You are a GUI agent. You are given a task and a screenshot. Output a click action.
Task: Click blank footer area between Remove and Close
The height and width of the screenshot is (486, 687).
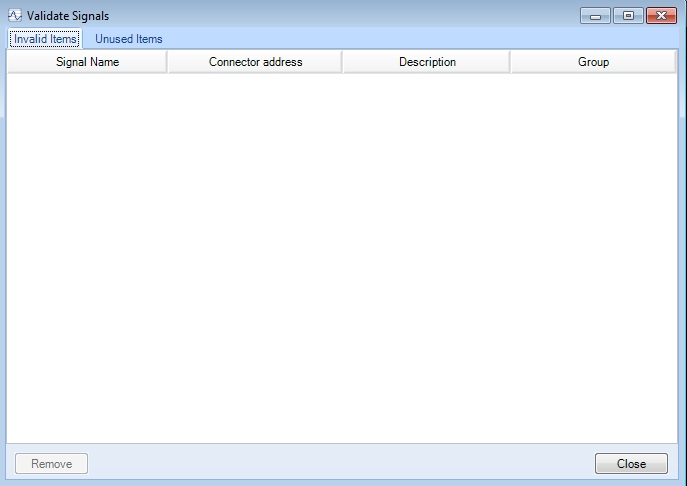tap(340, 464)
